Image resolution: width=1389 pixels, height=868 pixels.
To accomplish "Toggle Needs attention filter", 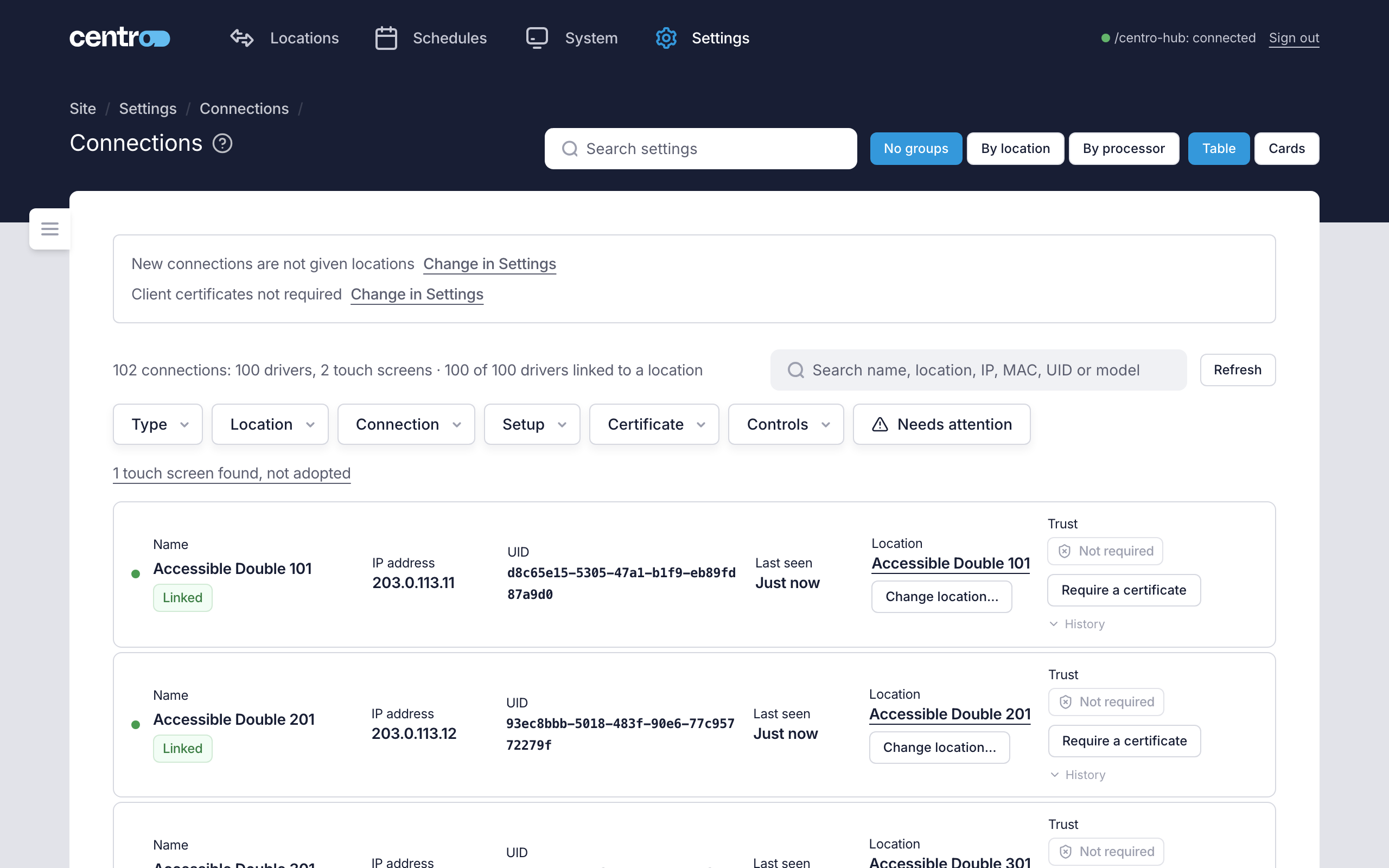I will 941,424.
